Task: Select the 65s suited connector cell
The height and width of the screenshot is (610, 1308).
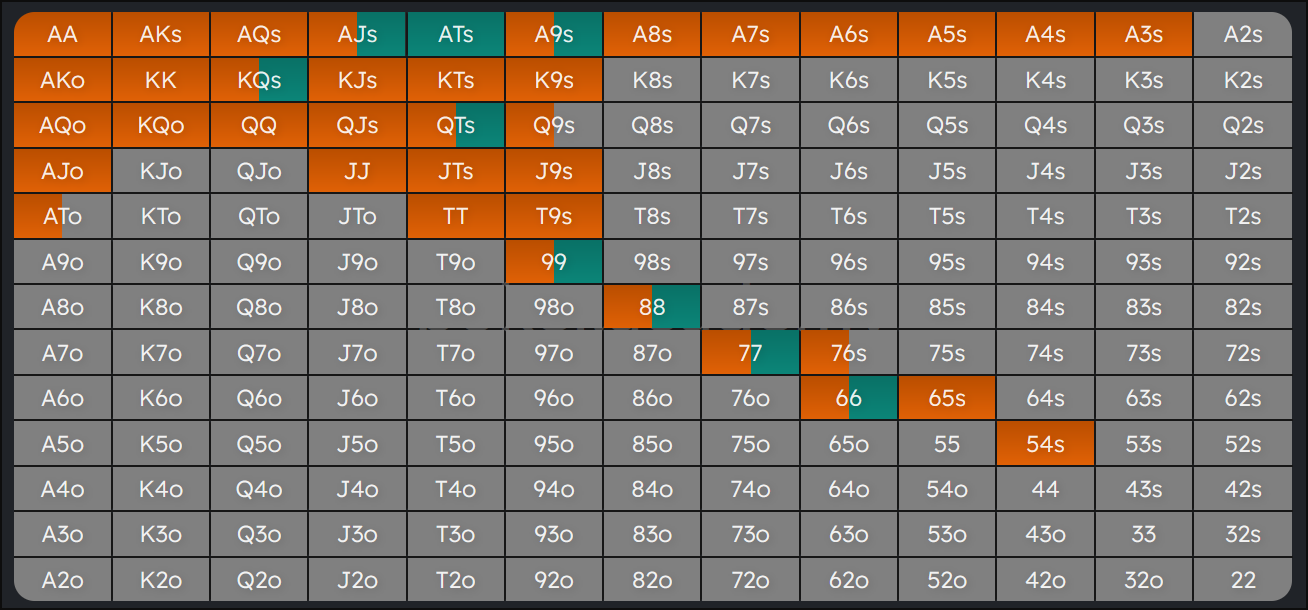Action: click(x=946, y=398)
